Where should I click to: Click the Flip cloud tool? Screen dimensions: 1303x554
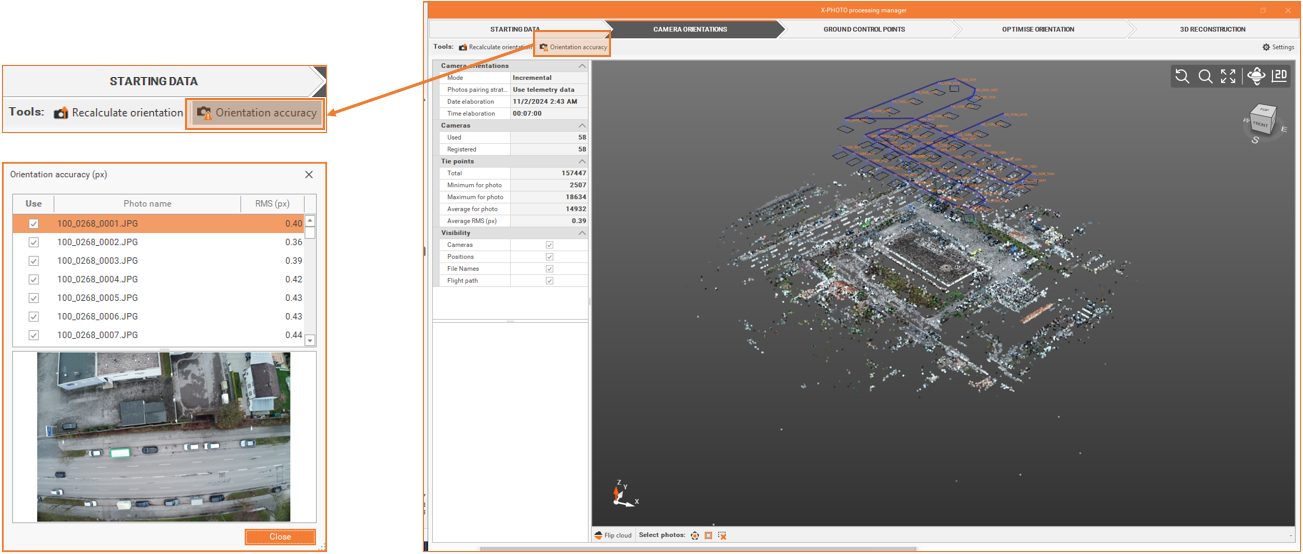pyautogui.click(x=613, y=536)
